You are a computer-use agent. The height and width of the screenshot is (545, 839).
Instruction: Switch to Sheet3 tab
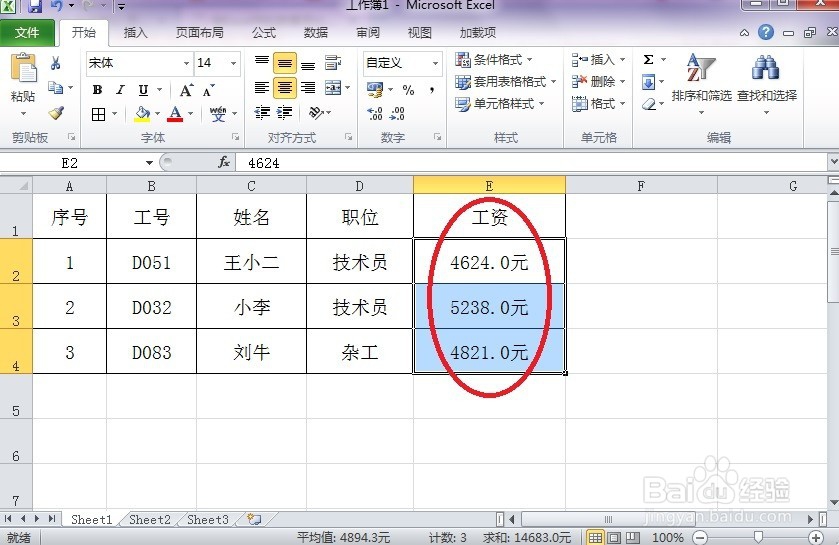click(208, 519)
